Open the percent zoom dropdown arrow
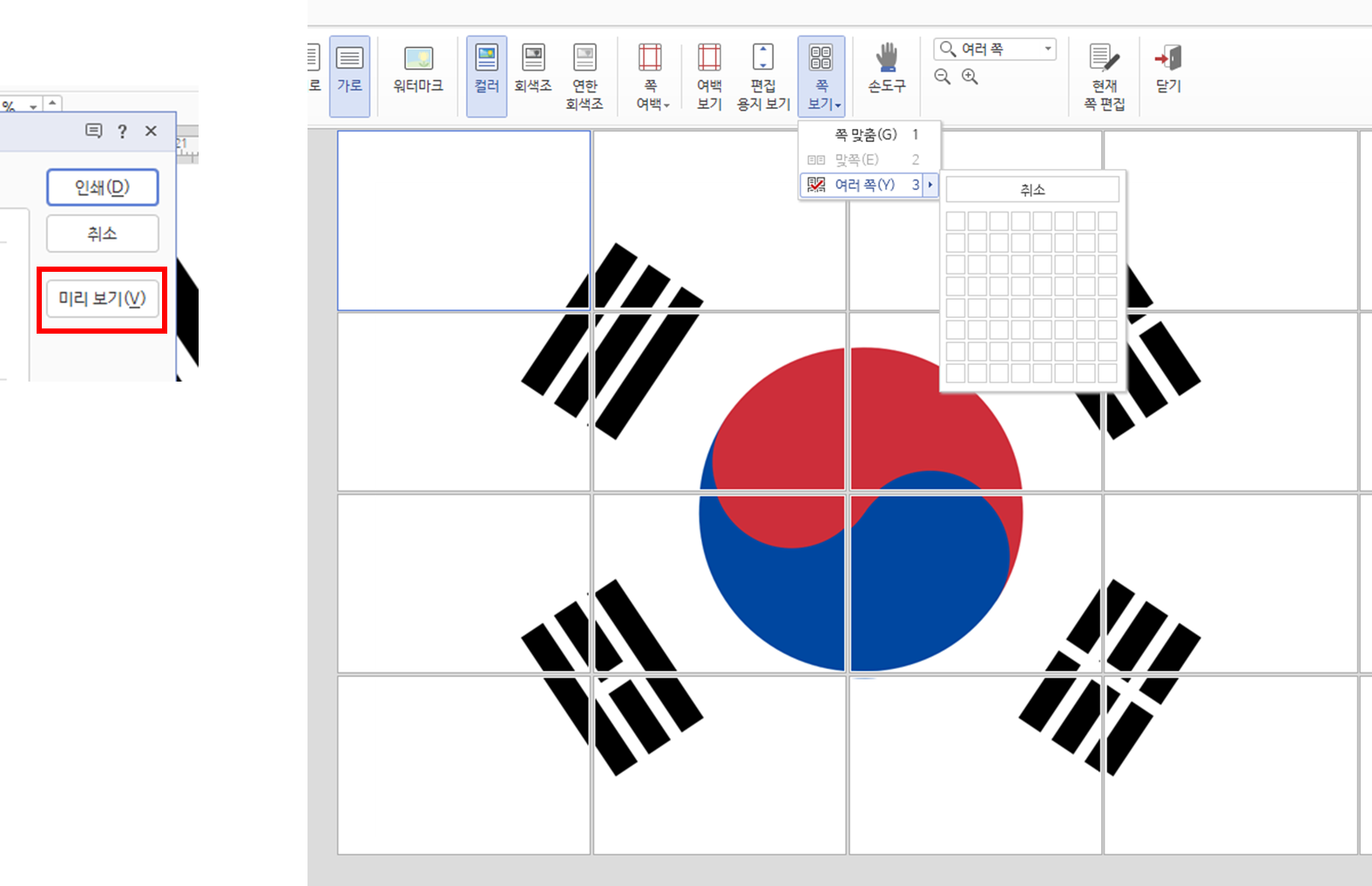The image size is (1372, 886). [x=33, y=106]
